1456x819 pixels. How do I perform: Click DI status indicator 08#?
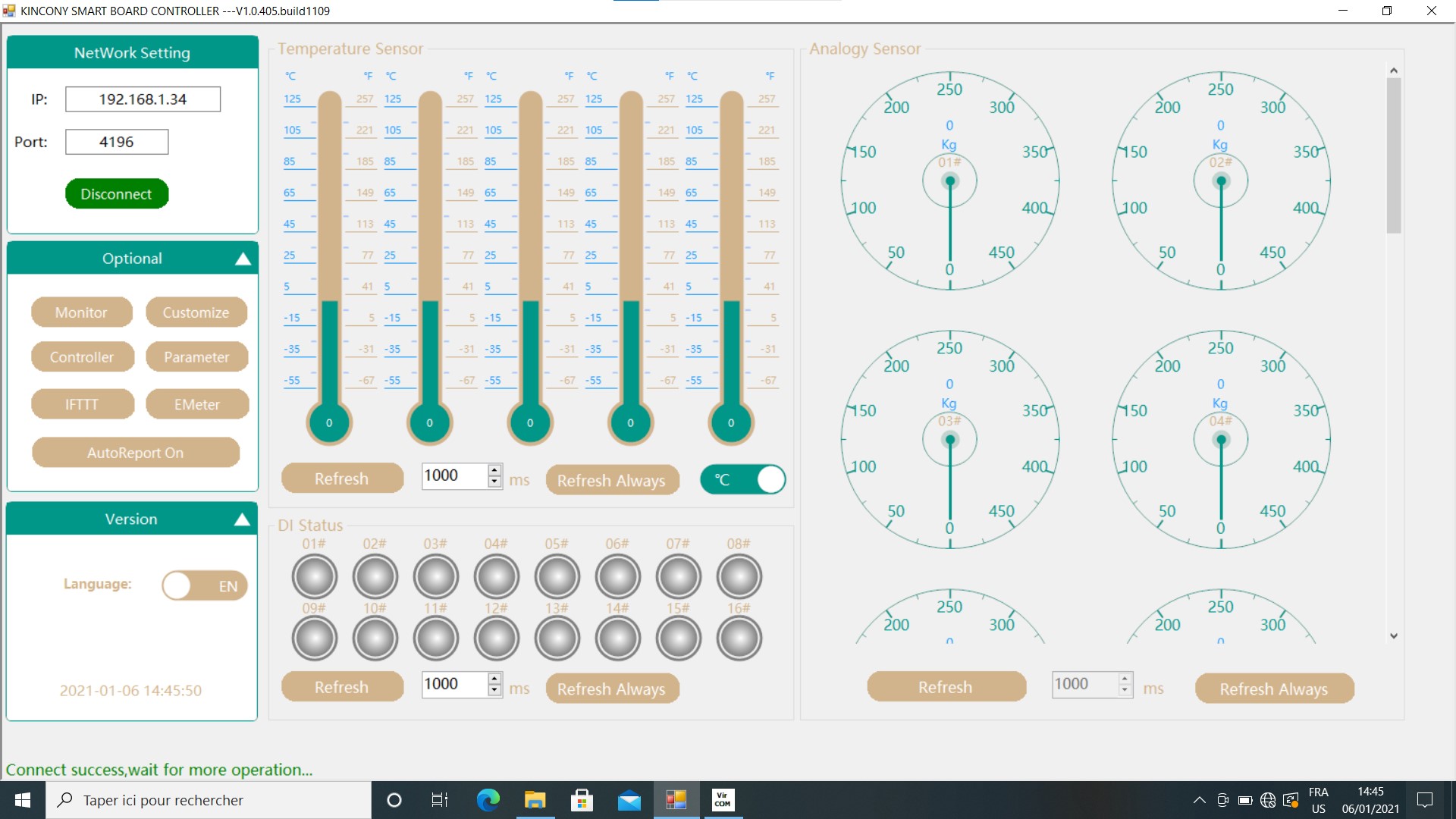[x=739, y=576]
